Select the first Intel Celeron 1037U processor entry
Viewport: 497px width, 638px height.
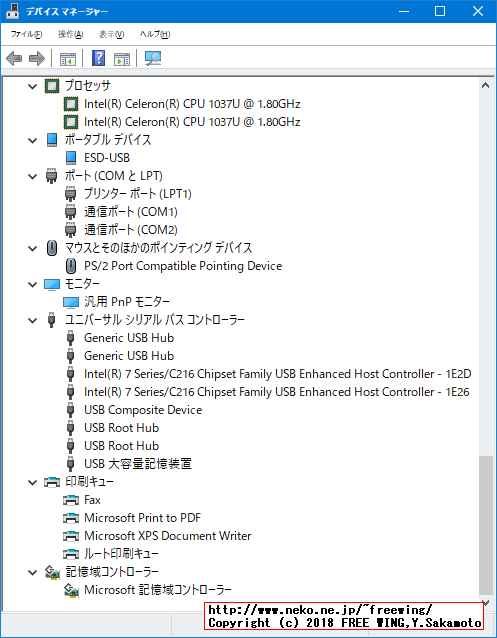[x=192, y=104]
